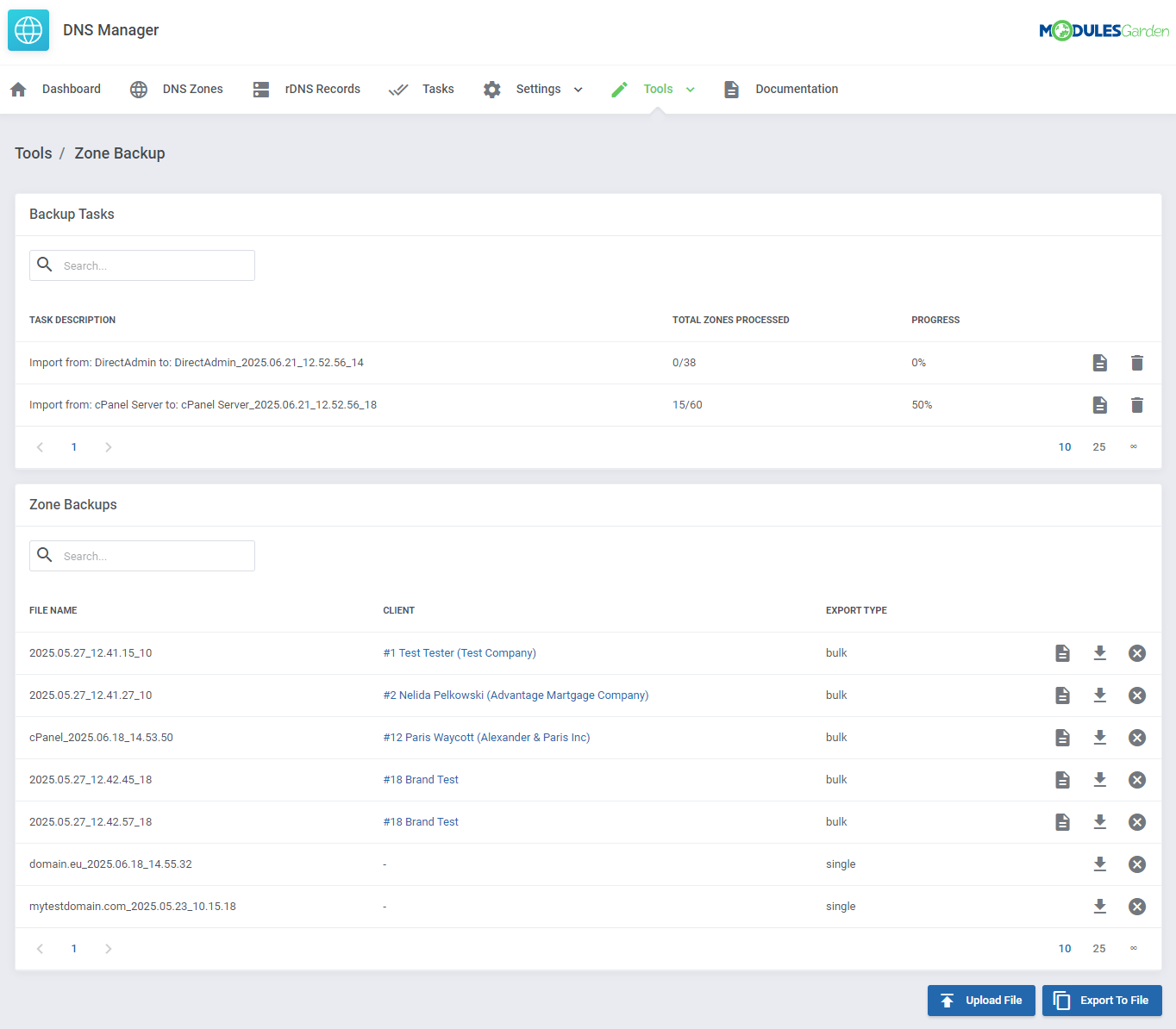Click the Export To File button
Viewport: 1176px width, 1029px height.
pos(1102,1000)
